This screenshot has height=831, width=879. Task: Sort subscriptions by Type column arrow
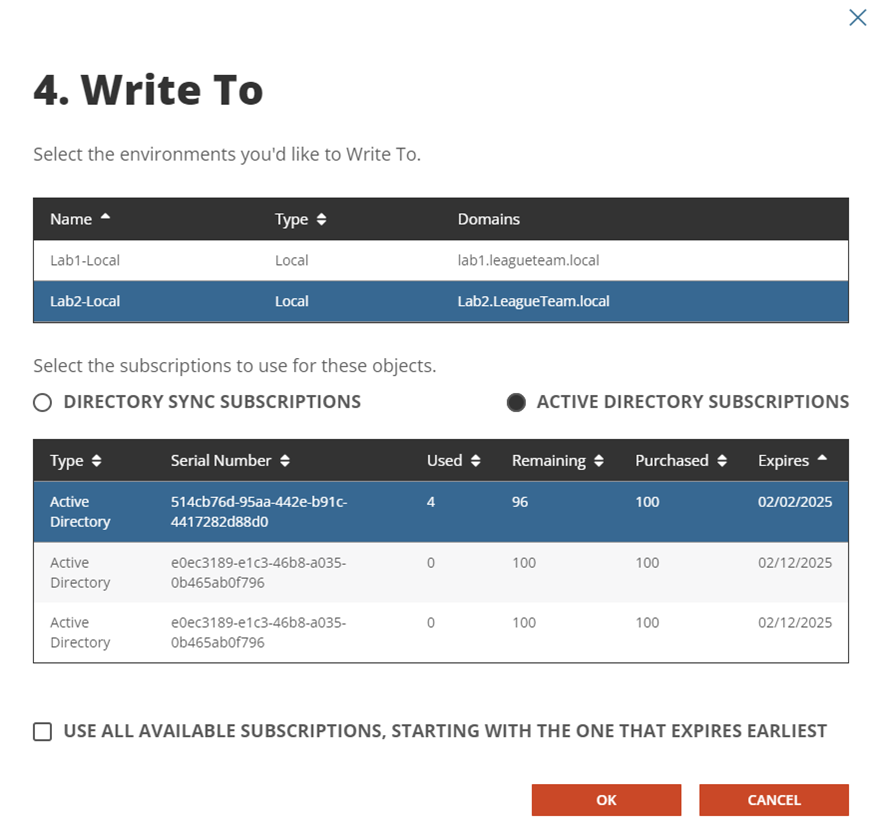click(96, 461)
